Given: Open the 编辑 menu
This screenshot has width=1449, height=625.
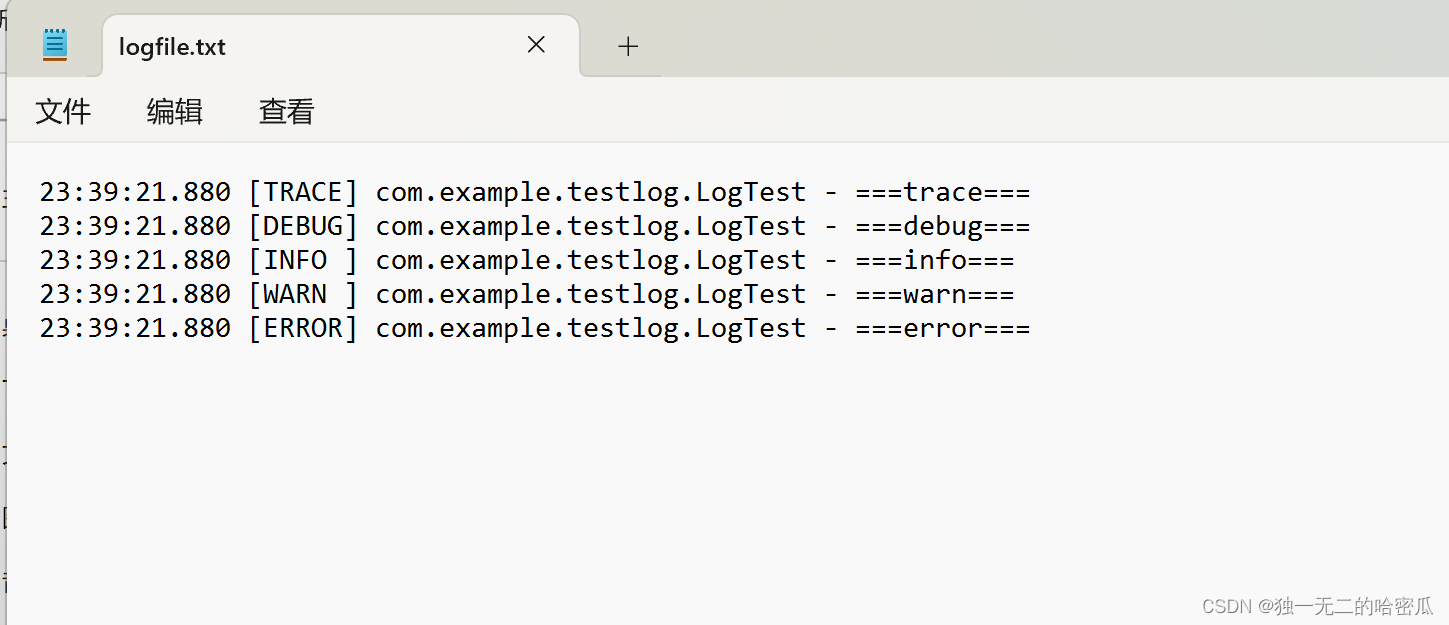Looking at the screenshot, I should tap(175, 111).
